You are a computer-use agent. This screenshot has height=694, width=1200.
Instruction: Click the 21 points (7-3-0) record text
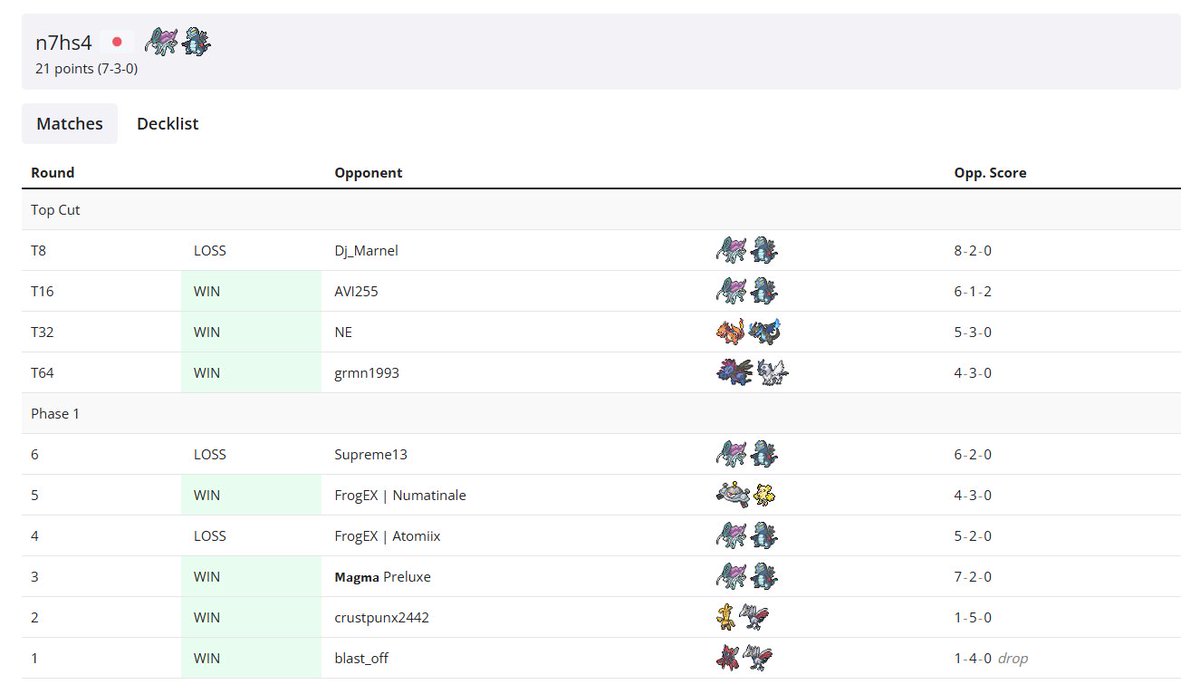tap(86, 69)
